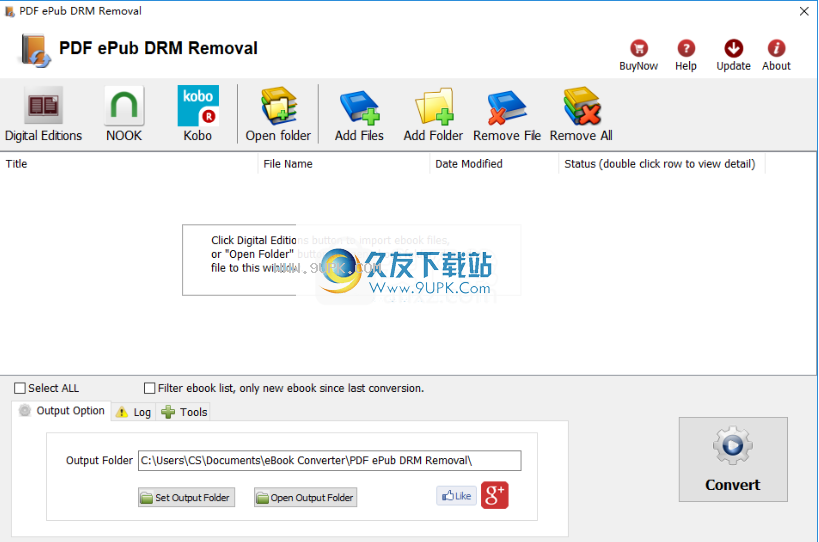Show About information
The width and height of the screenshot is (819, 542).
[776, 55]
